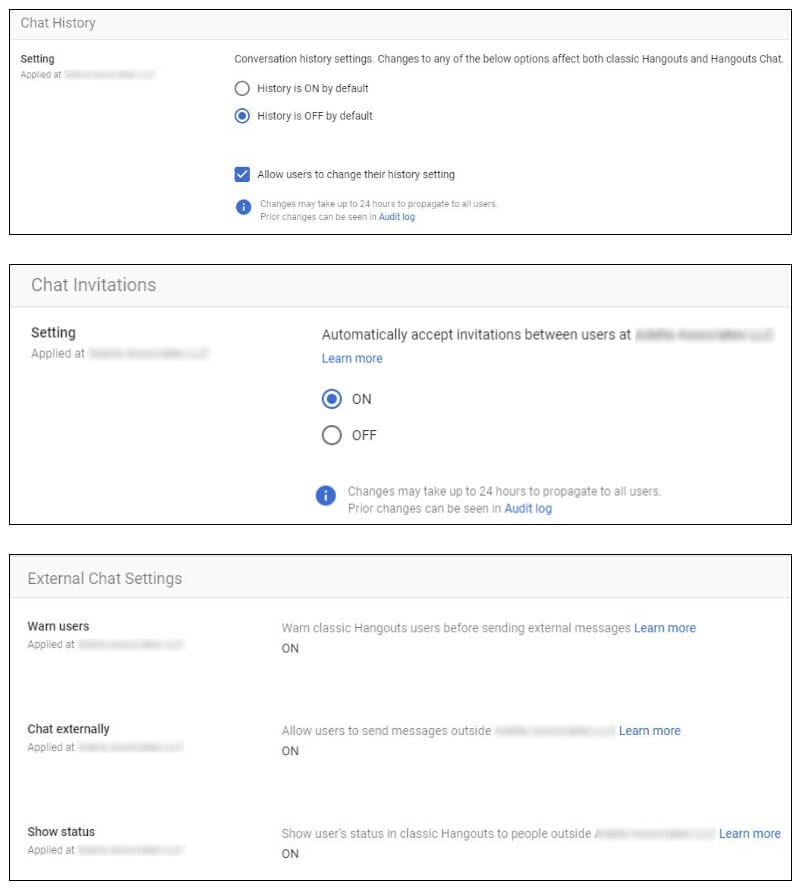
Task: Select OFF for automatic invitation acceptance
Action: tap(331, 435)
